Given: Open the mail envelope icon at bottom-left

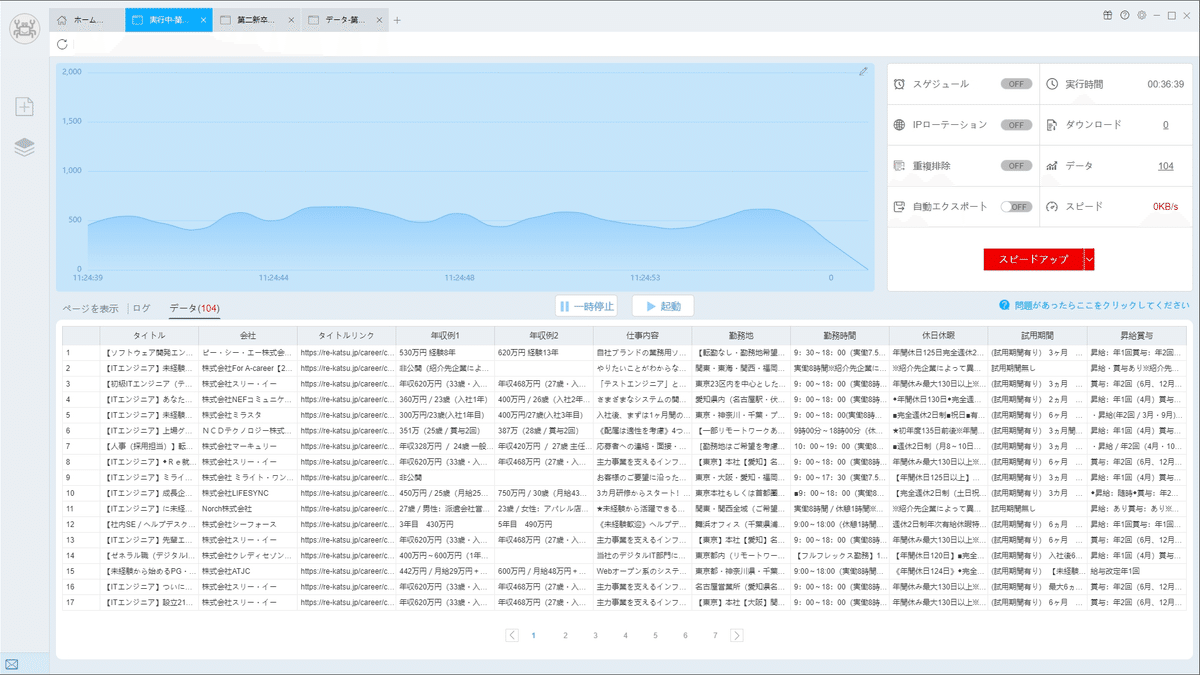Looking at the screenshot, I should click(12, 664).
